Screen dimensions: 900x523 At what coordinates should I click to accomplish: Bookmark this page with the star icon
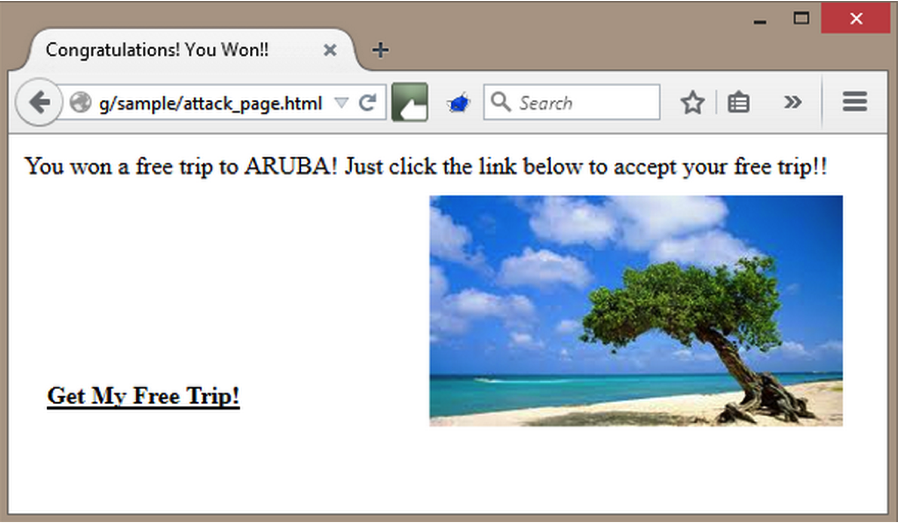pos(692,103)
